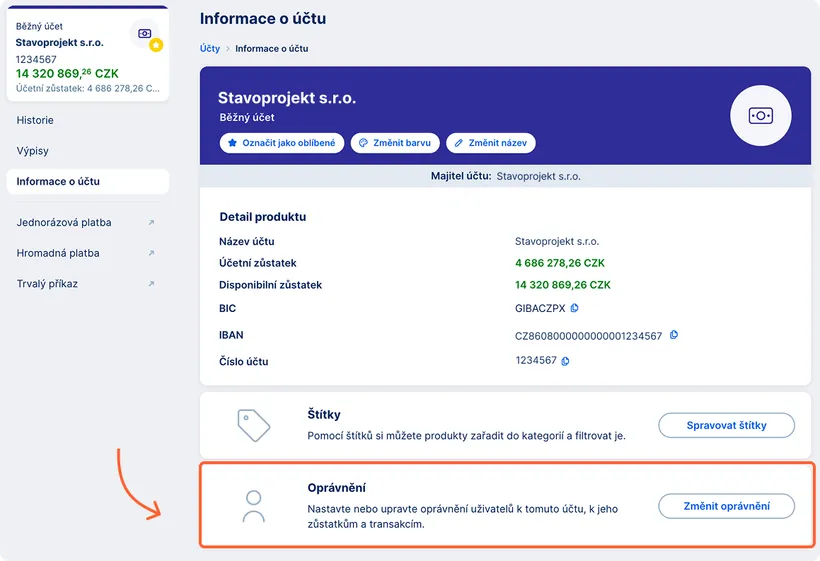Click the Spravovat štítky button
The image size is (820, 561).
point(726,425)
